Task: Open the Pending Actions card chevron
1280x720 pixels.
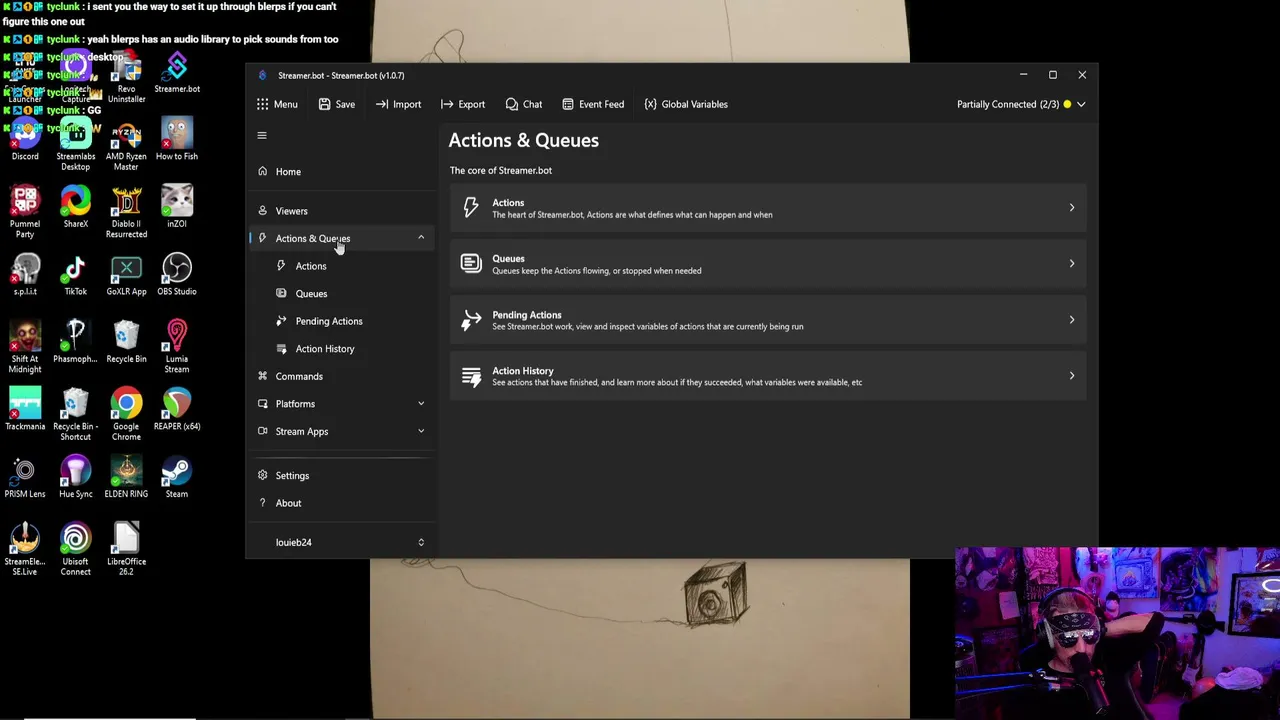Action: [1072, 320]
